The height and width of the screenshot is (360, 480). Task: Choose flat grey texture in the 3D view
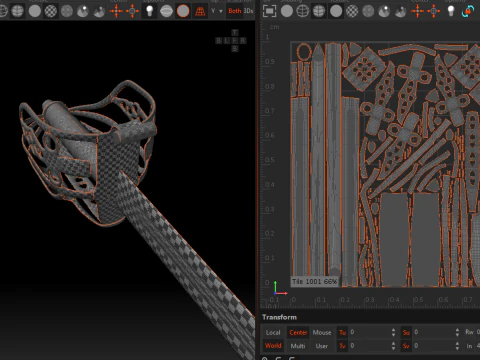35,11
